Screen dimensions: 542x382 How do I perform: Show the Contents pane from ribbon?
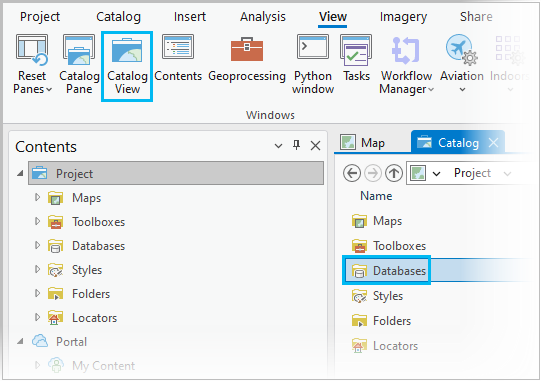178,58
